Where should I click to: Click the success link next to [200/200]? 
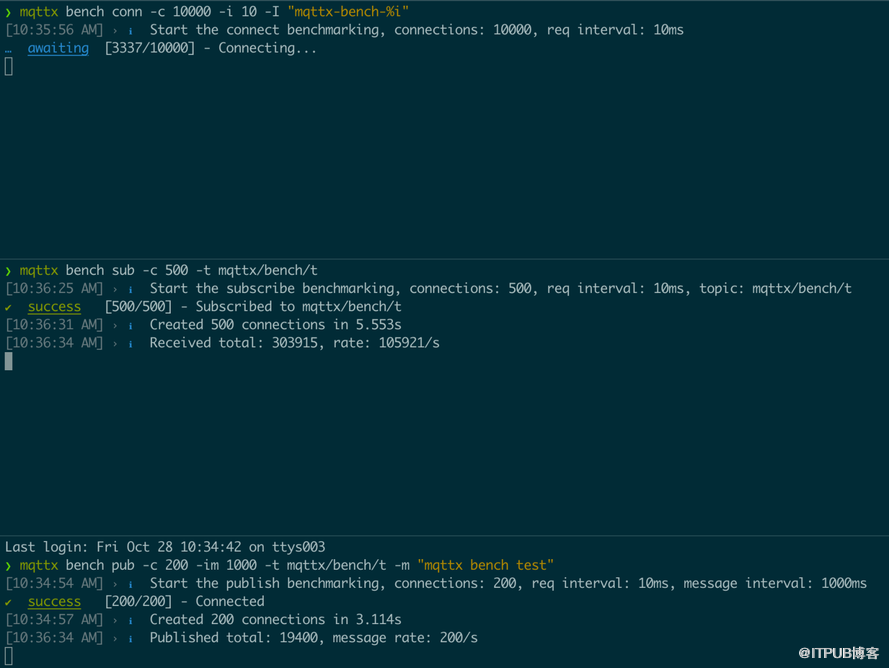coord(54,602)
